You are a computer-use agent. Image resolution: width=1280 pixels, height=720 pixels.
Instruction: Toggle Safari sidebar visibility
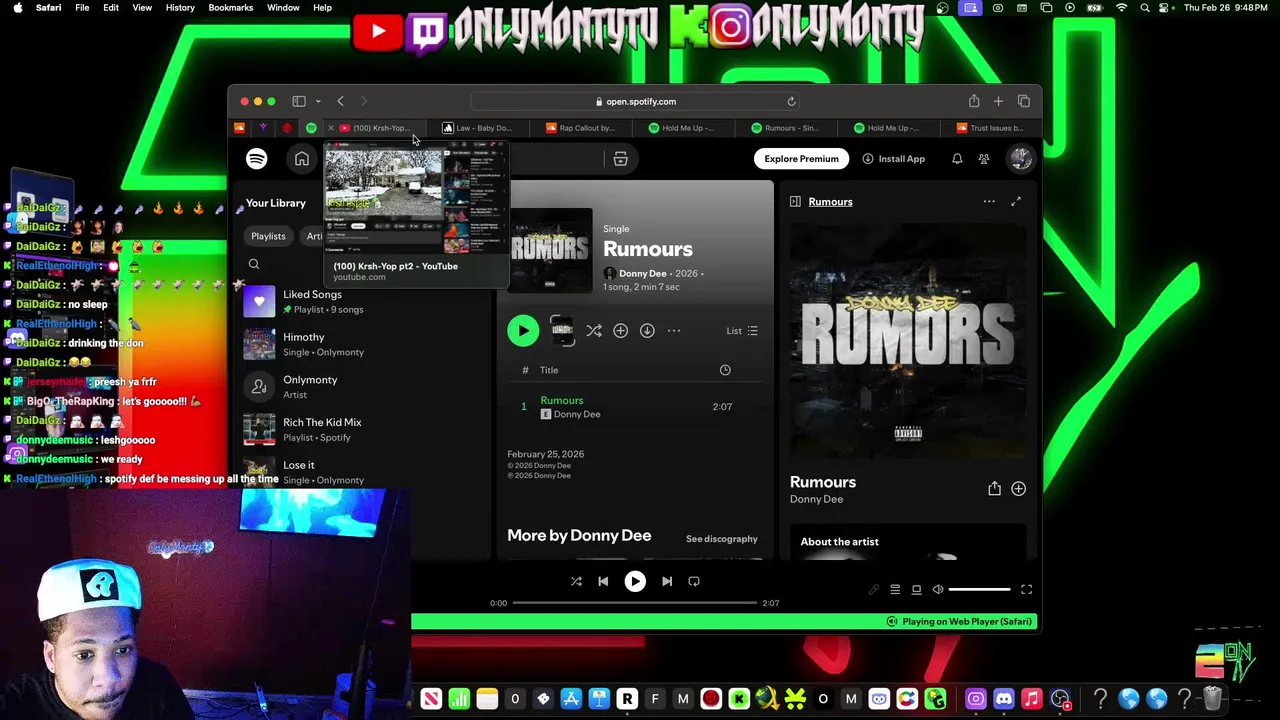coord(299,101)
